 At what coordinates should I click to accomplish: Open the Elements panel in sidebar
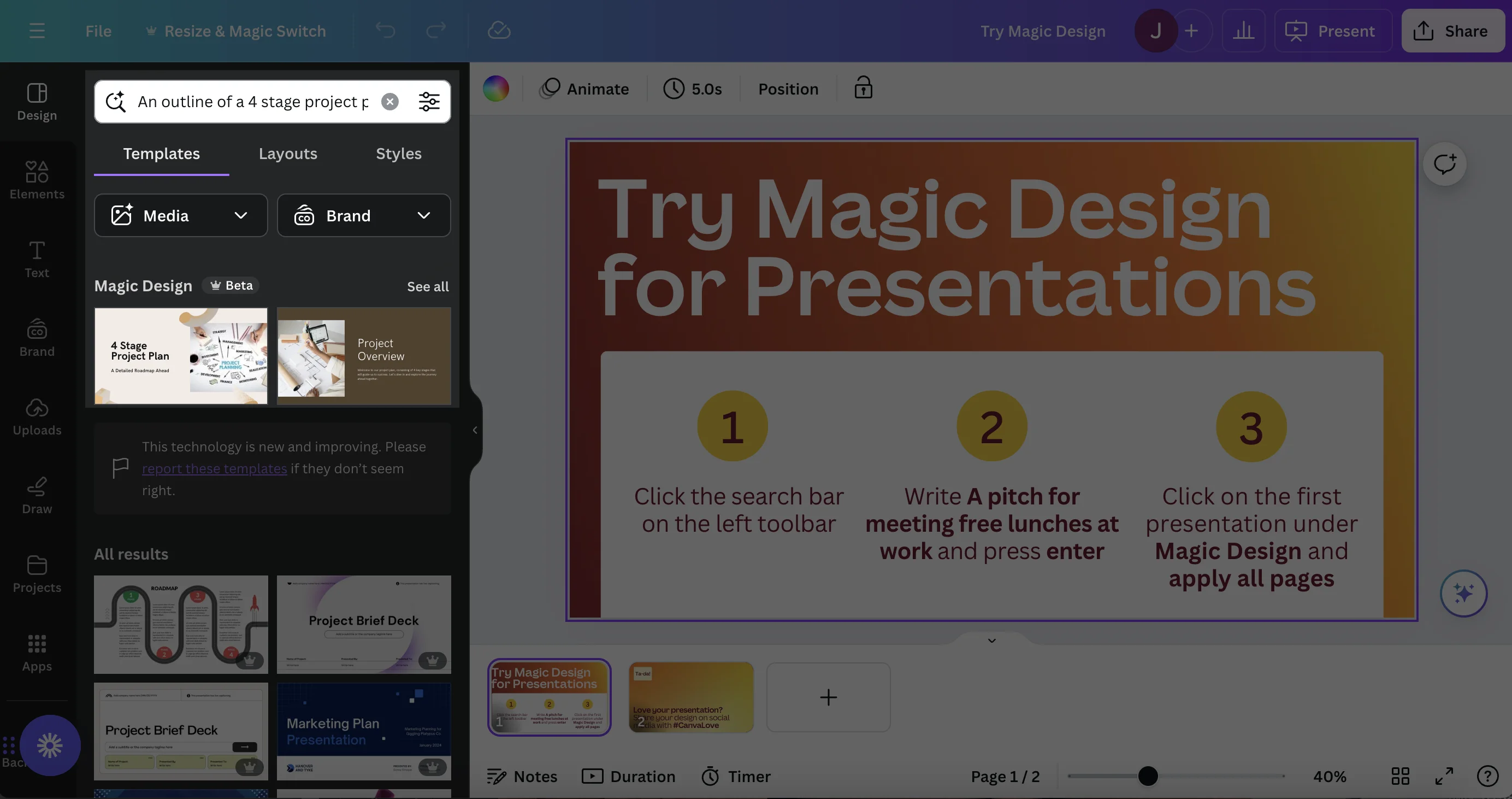coord(37,180)
